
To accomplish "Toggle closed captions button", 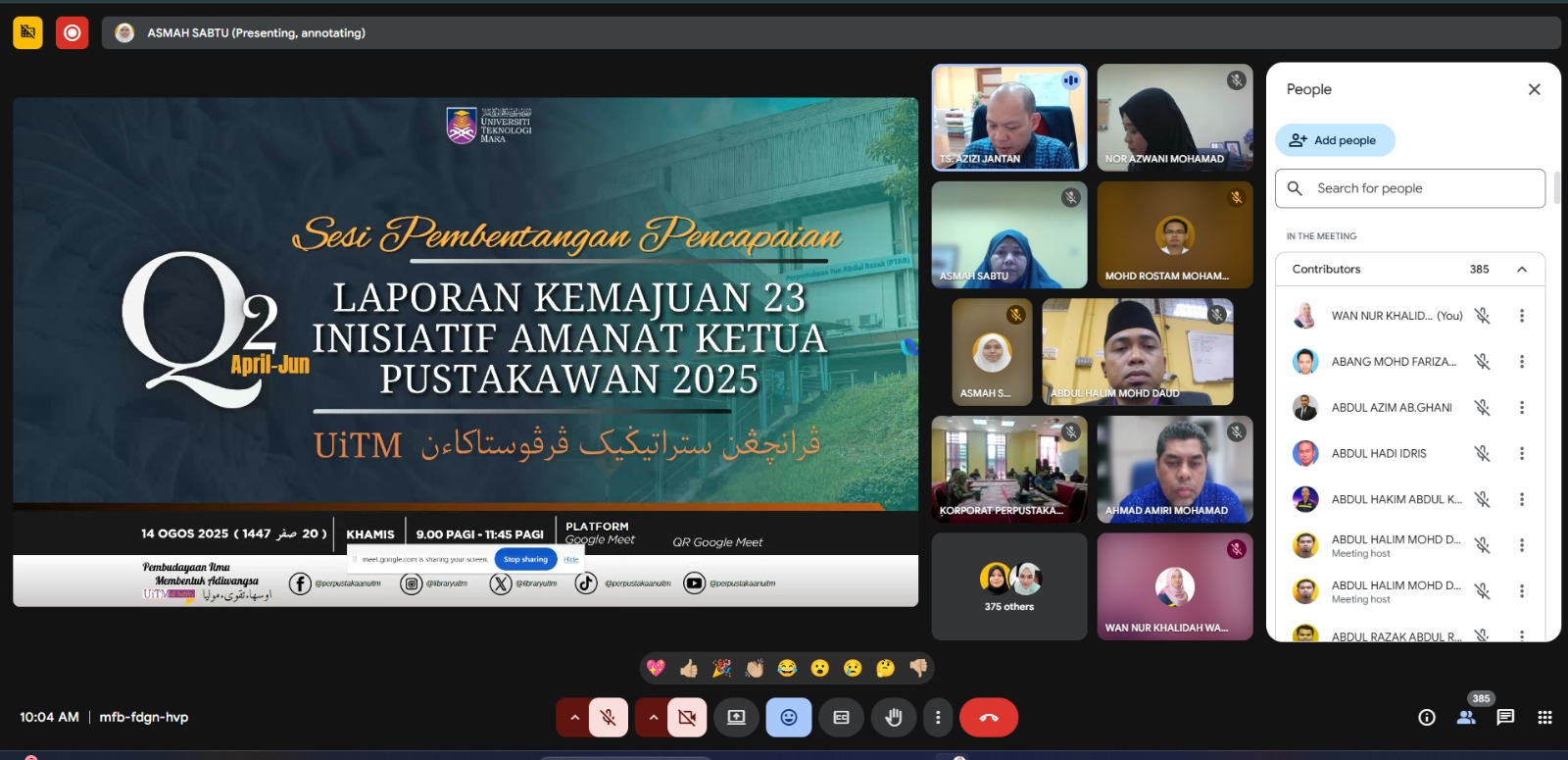I will tap(841, 718).
